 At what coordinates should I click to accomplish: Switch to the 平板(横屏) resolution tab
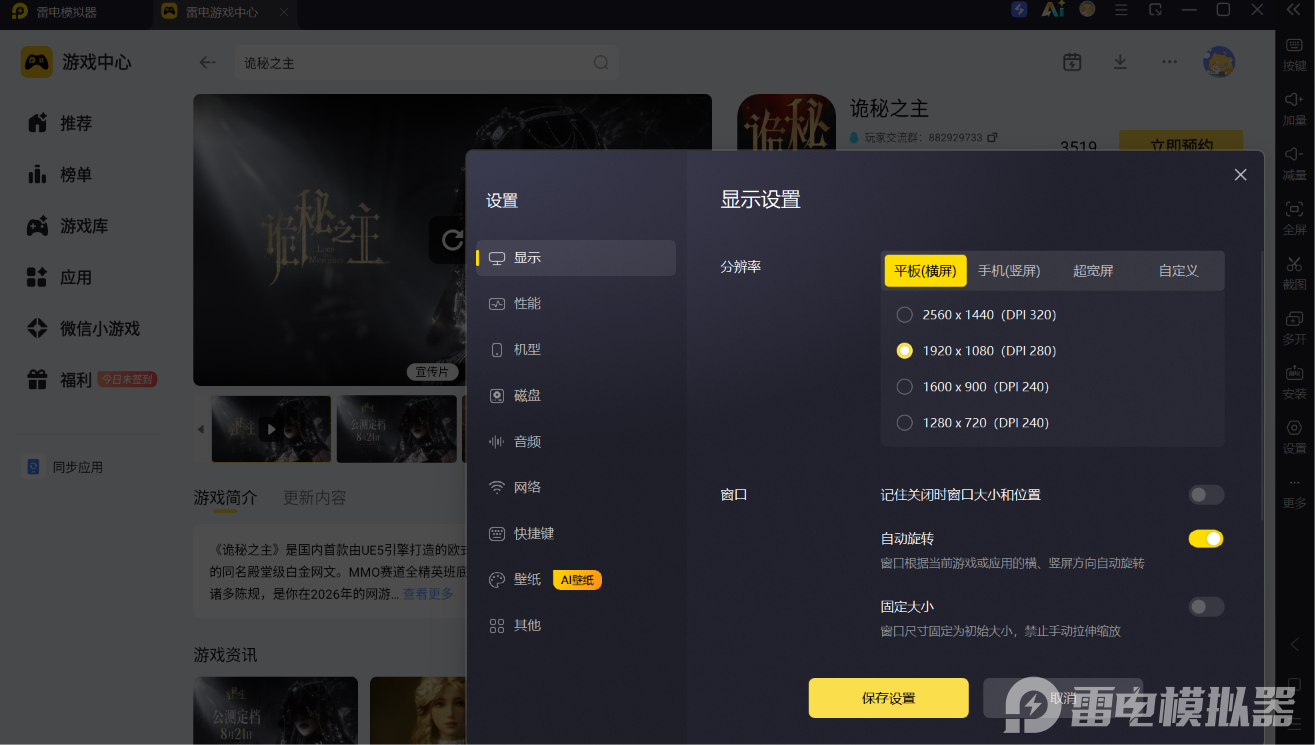925,270
